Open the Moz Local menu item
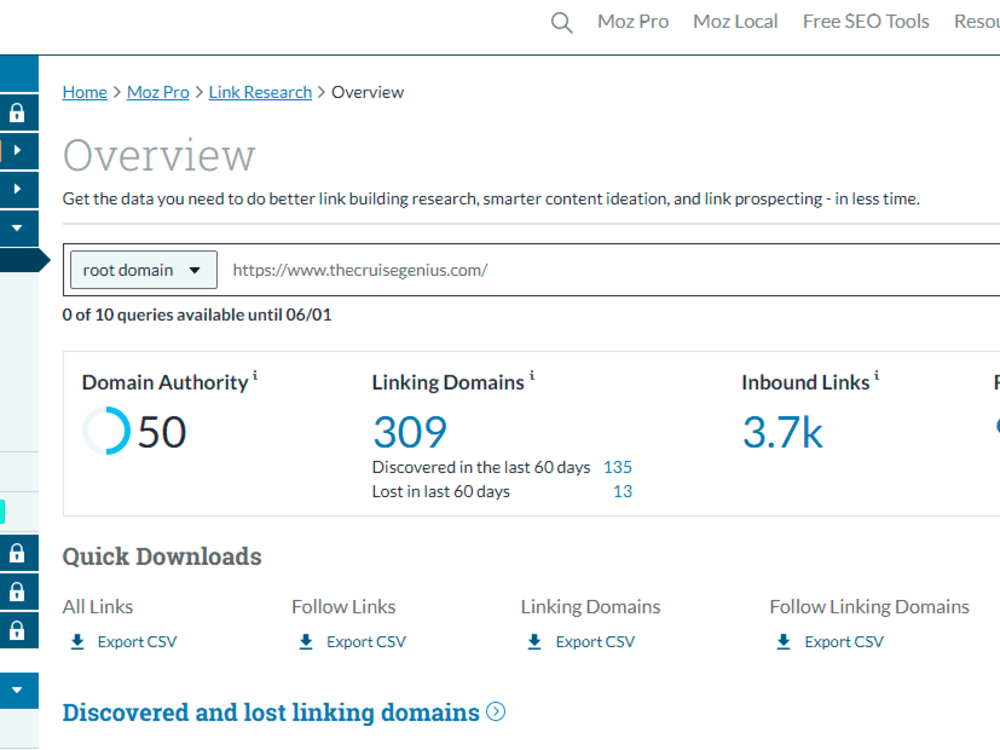The height and width of the screenshot is (750, 1000). [x=735, y=22]
